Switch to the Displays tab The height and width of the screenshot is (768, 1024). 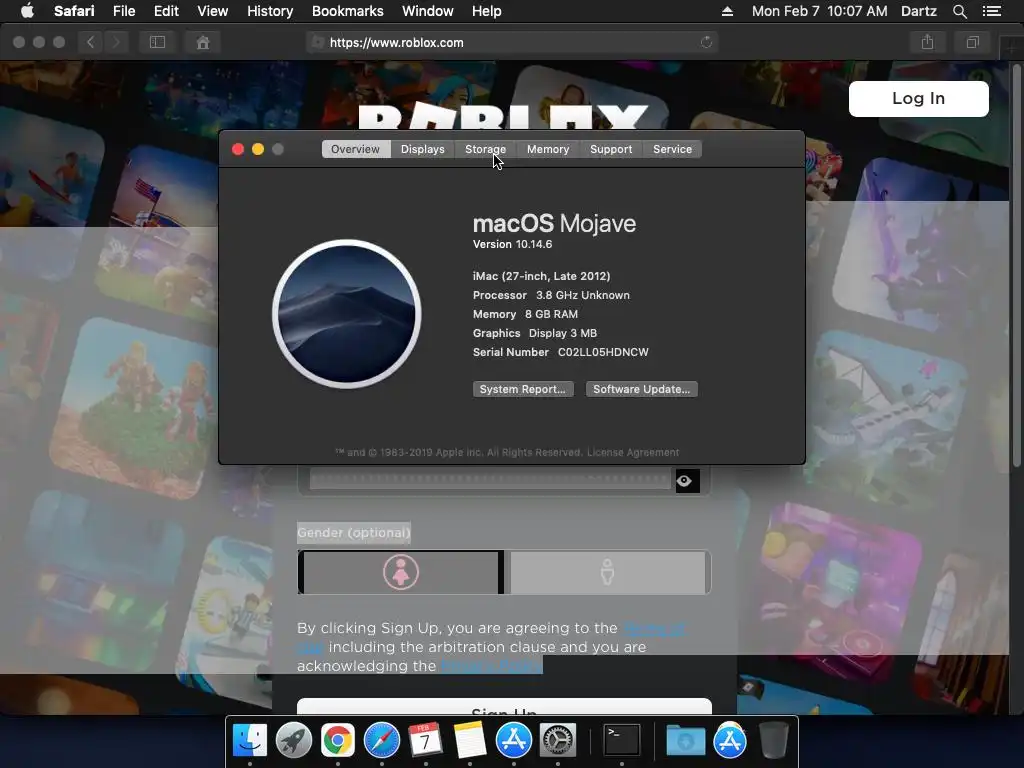coord(423,149)
